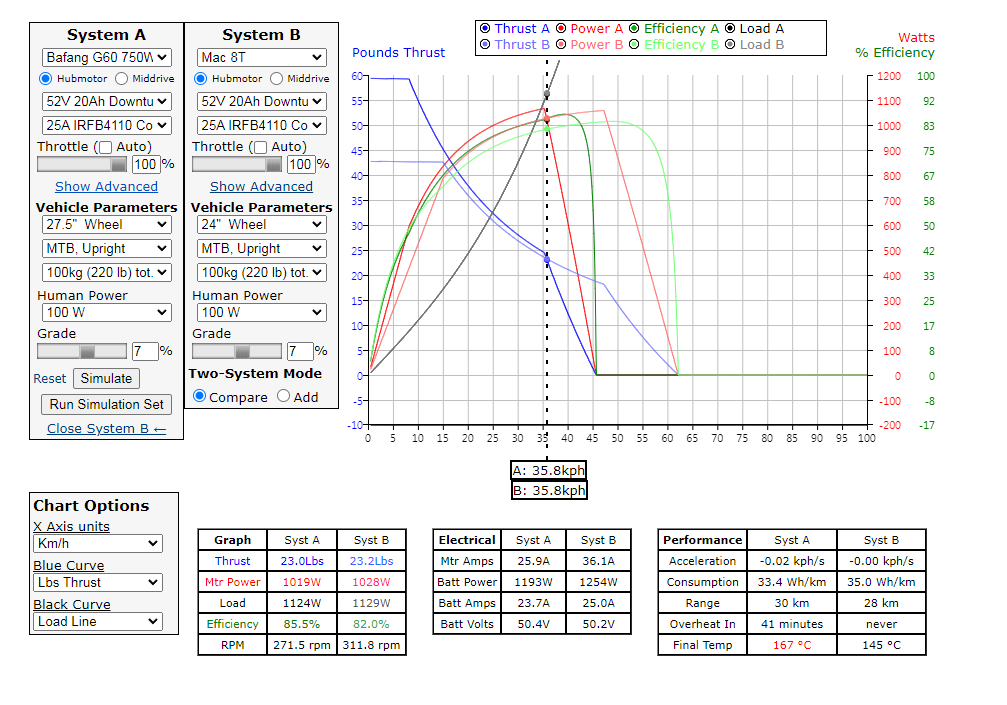The width and height of the screenshot is (1007, 705).
Task: Click the Simulate button
Action: [106, 378]
